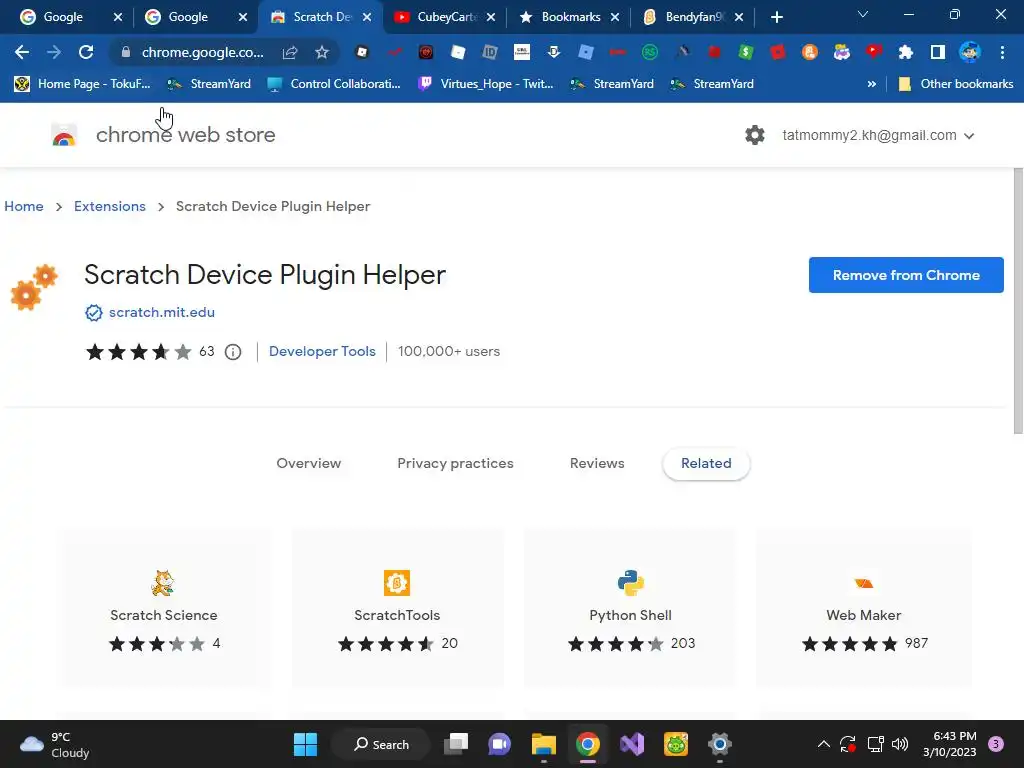The width and height of the screenshot is (1024, 768).
Task: Go back with the browser back arrow
Action: pos(22,52)
